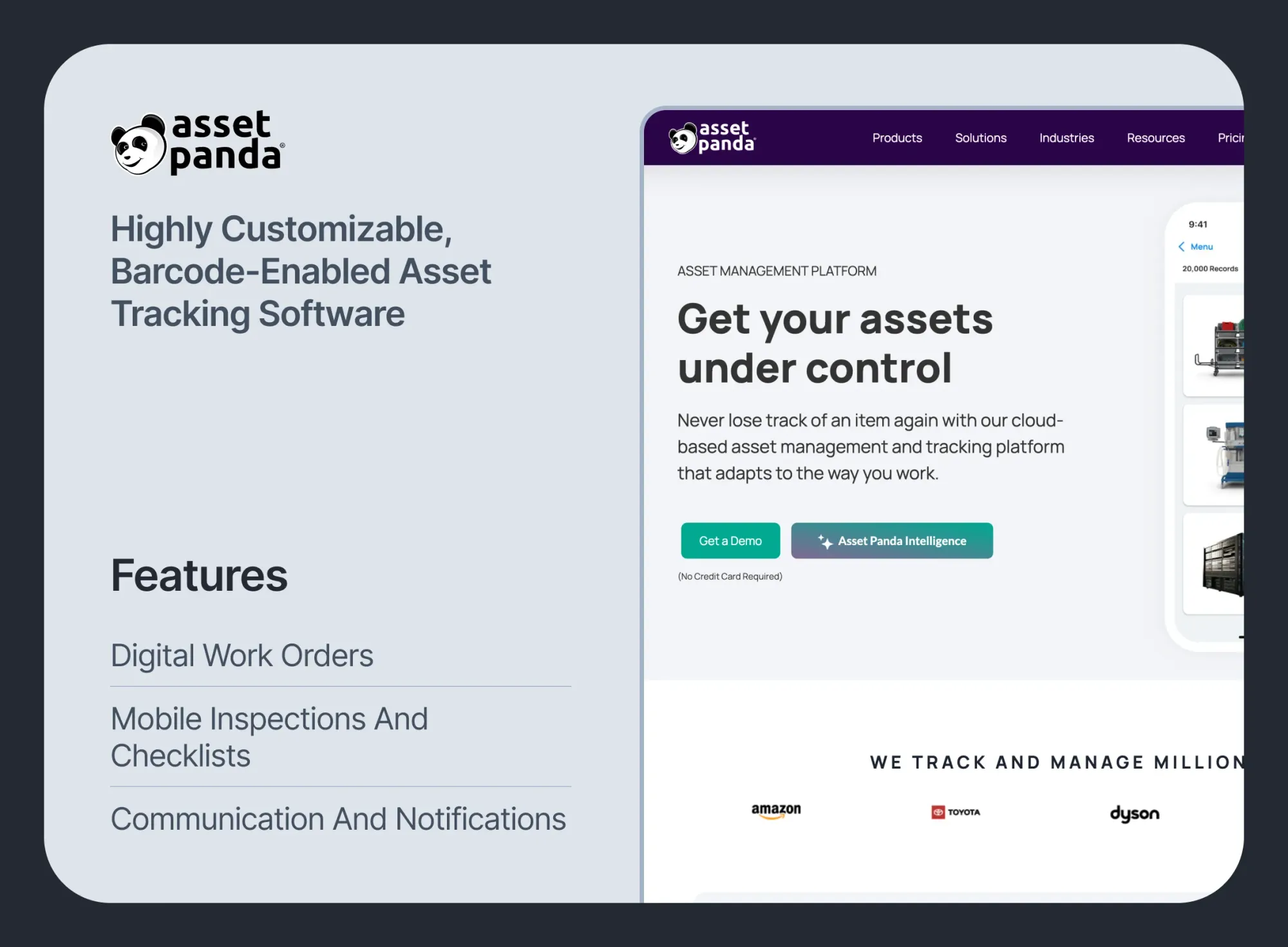Open the Resources menu

[x=1155, y=138]
